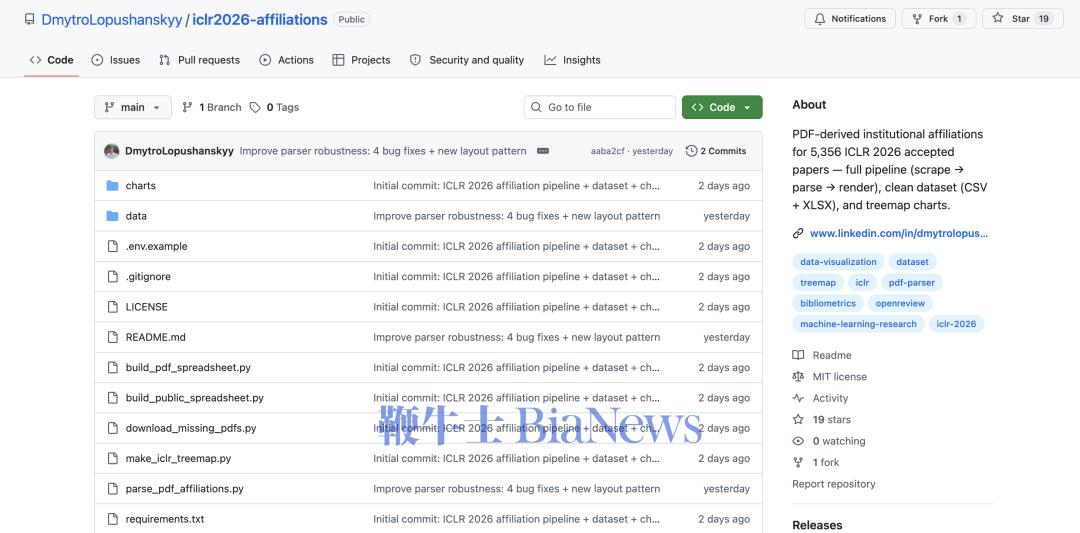This screenshot has height=533, width=1080.
Task: Click the clock history icon beside 2 Commits
Action: tap(692, 151)
